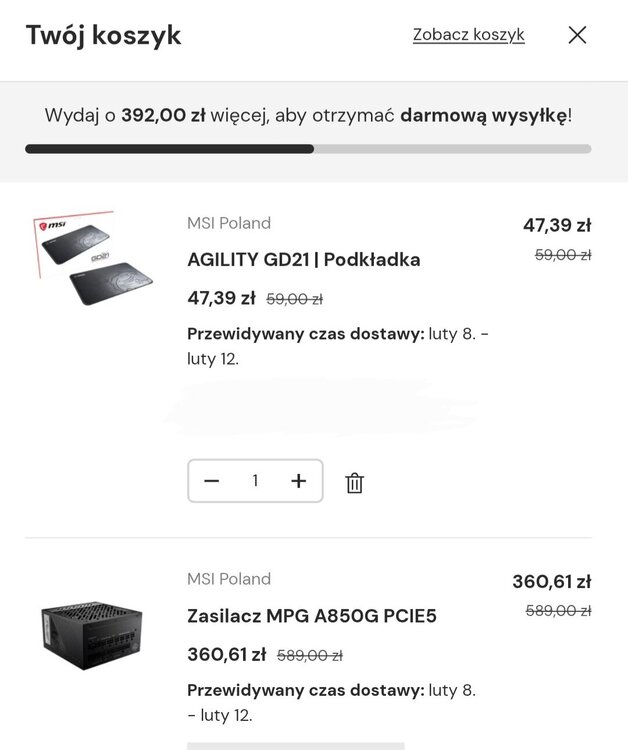The width and height of the screenshot is (628, 750).
Task: Open Zasilacz MPG A850G PCIE5 product title
Action: (311, 616)
